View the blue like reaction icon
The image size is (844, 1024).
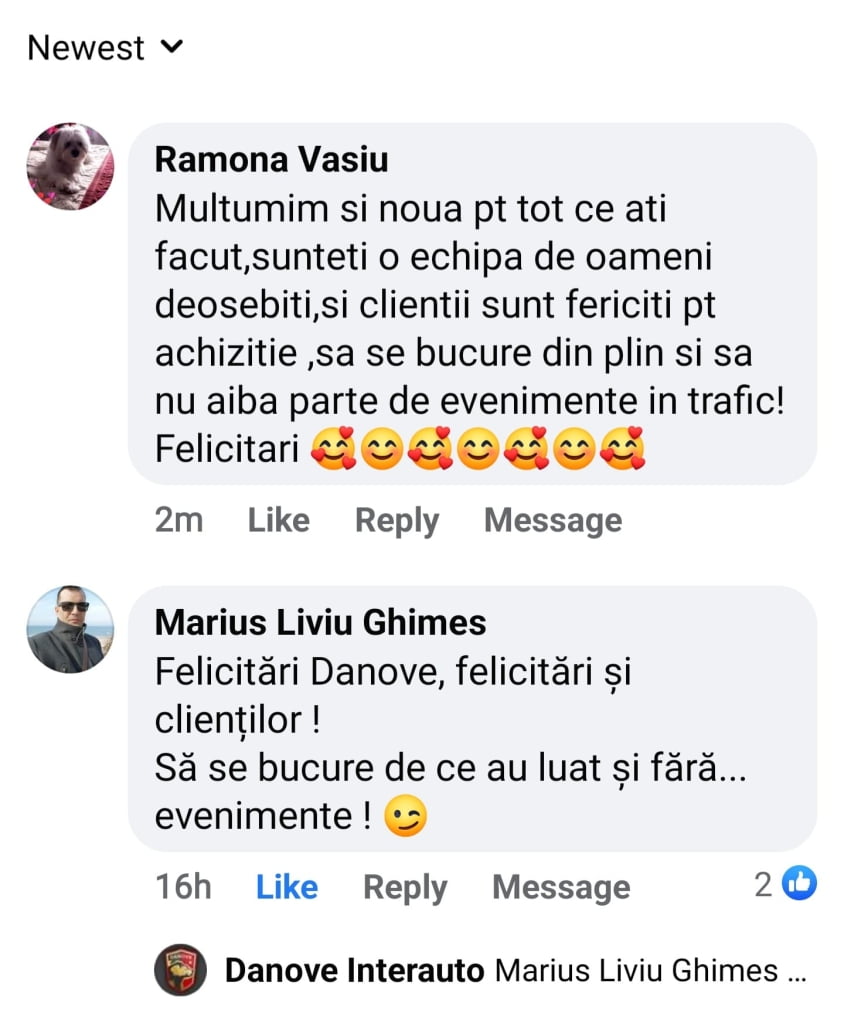[799, 883]
